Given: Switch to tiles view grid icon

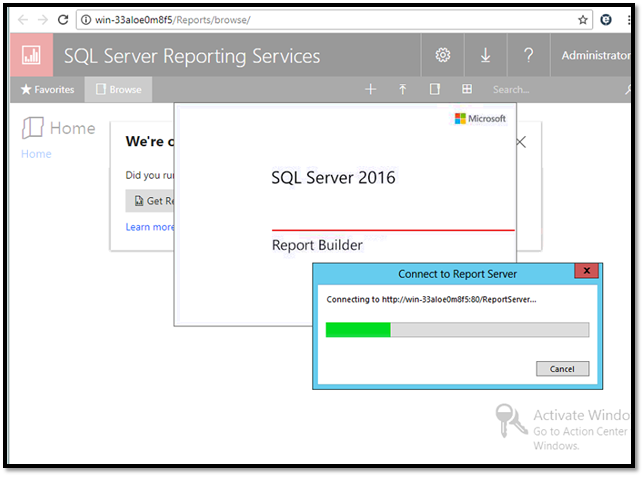Looking at the screenshot, I should point(466,90).
